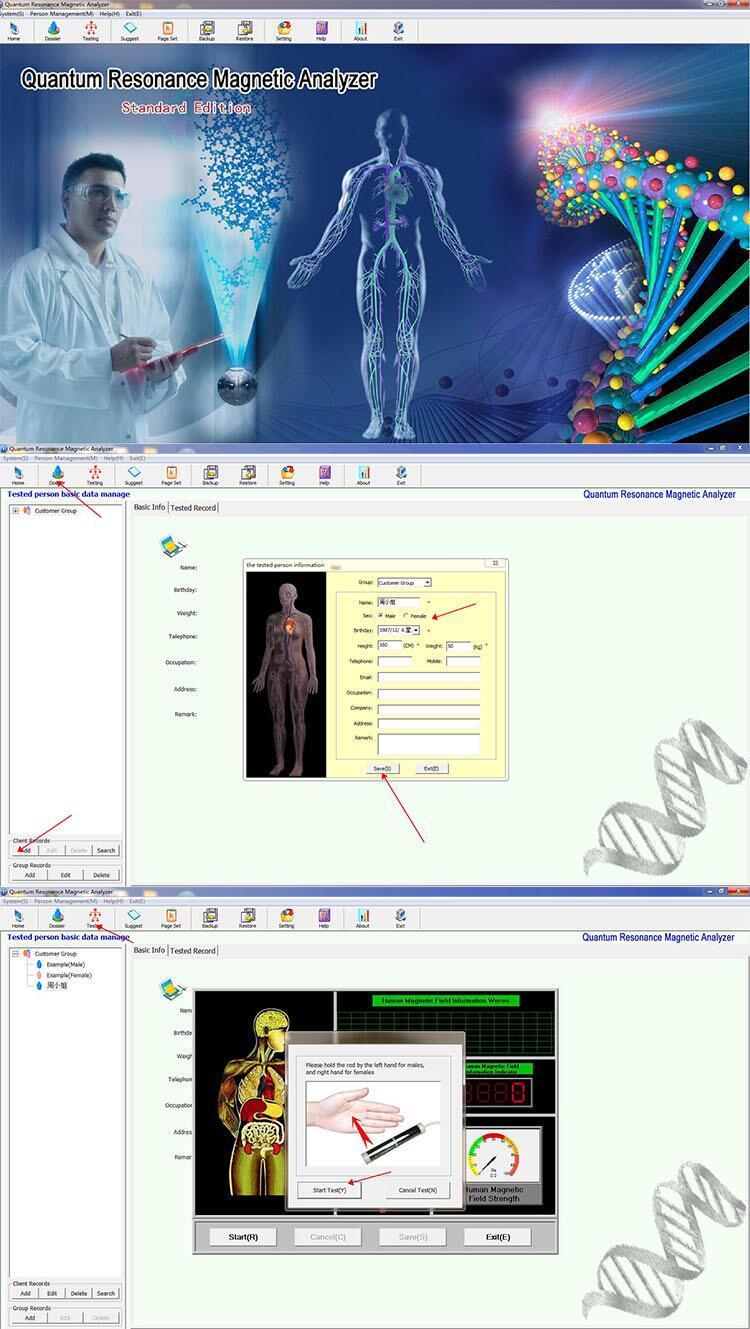This screenshot has height=1329, width=750.
Task: Click Group Records Delete in middle window
Action: 101,875
